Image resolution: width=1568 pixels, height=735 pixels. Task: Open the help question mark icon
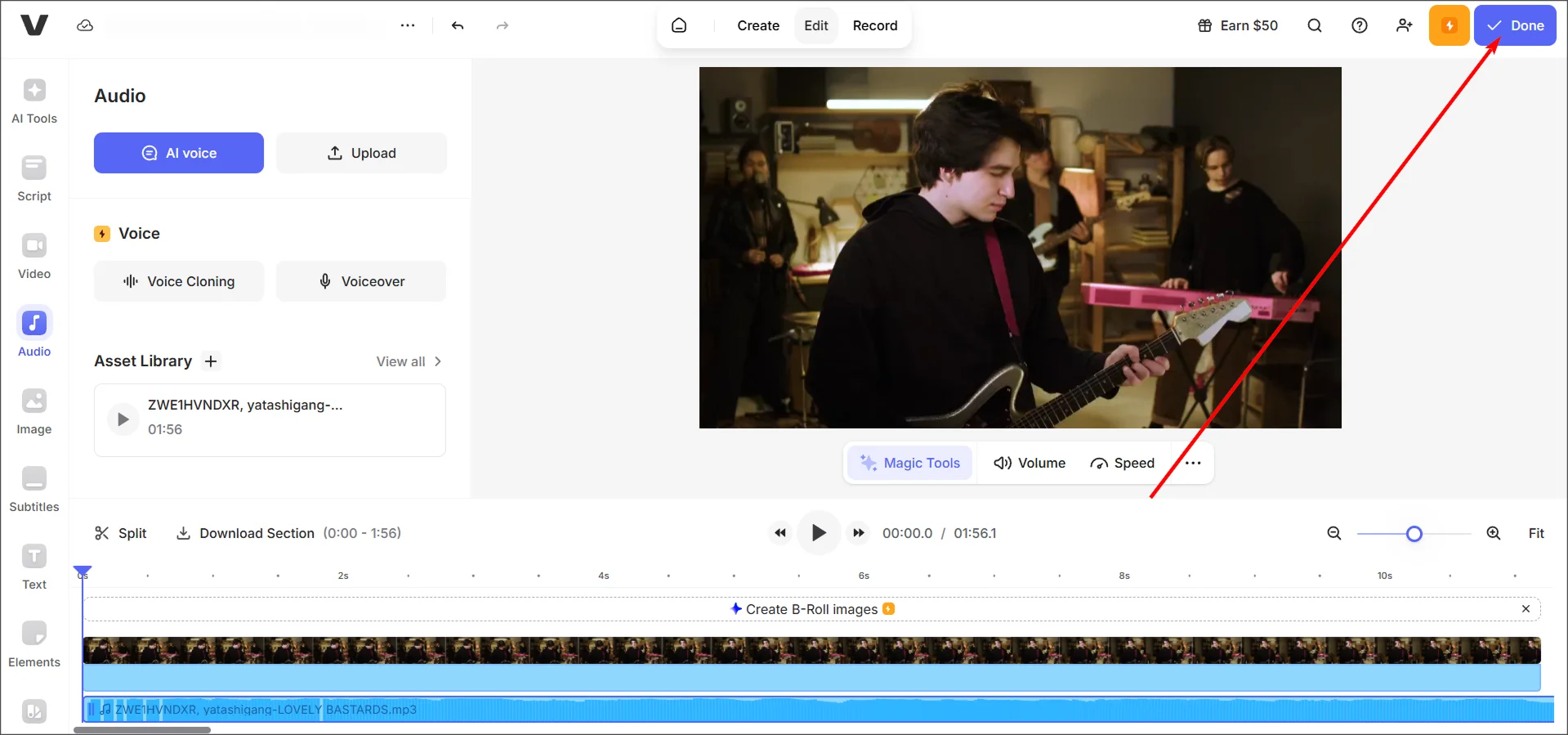[1360, 26]
